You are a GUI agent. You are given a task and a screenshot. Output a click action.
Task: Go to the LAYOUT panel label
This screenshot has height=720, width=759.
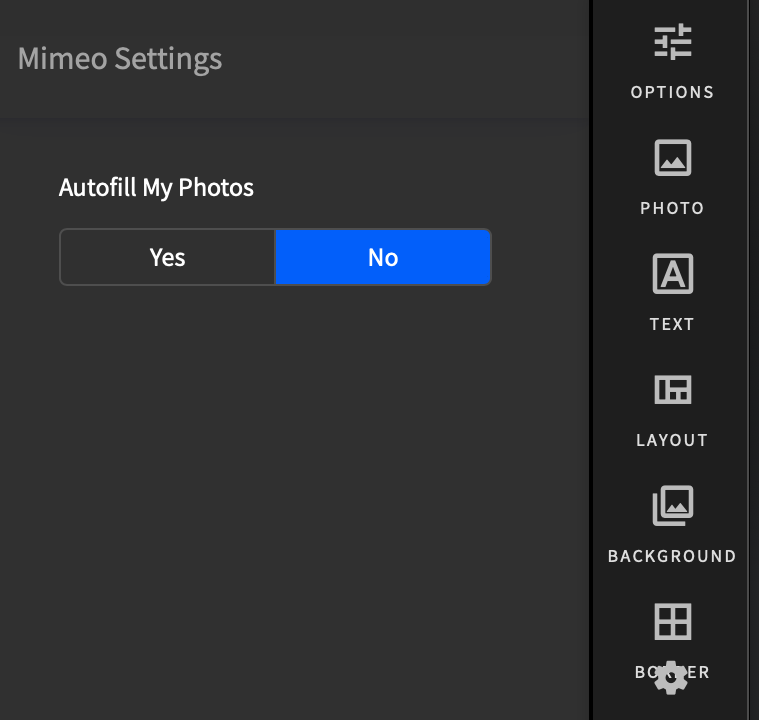click(672, 440)
